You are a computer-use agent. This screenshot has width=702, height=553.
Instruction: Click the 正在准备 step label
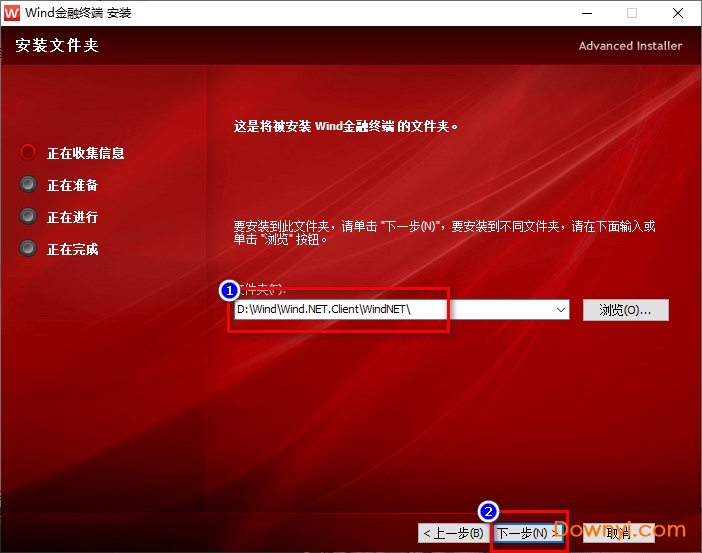pyautogui.click(x=72, y=185)
